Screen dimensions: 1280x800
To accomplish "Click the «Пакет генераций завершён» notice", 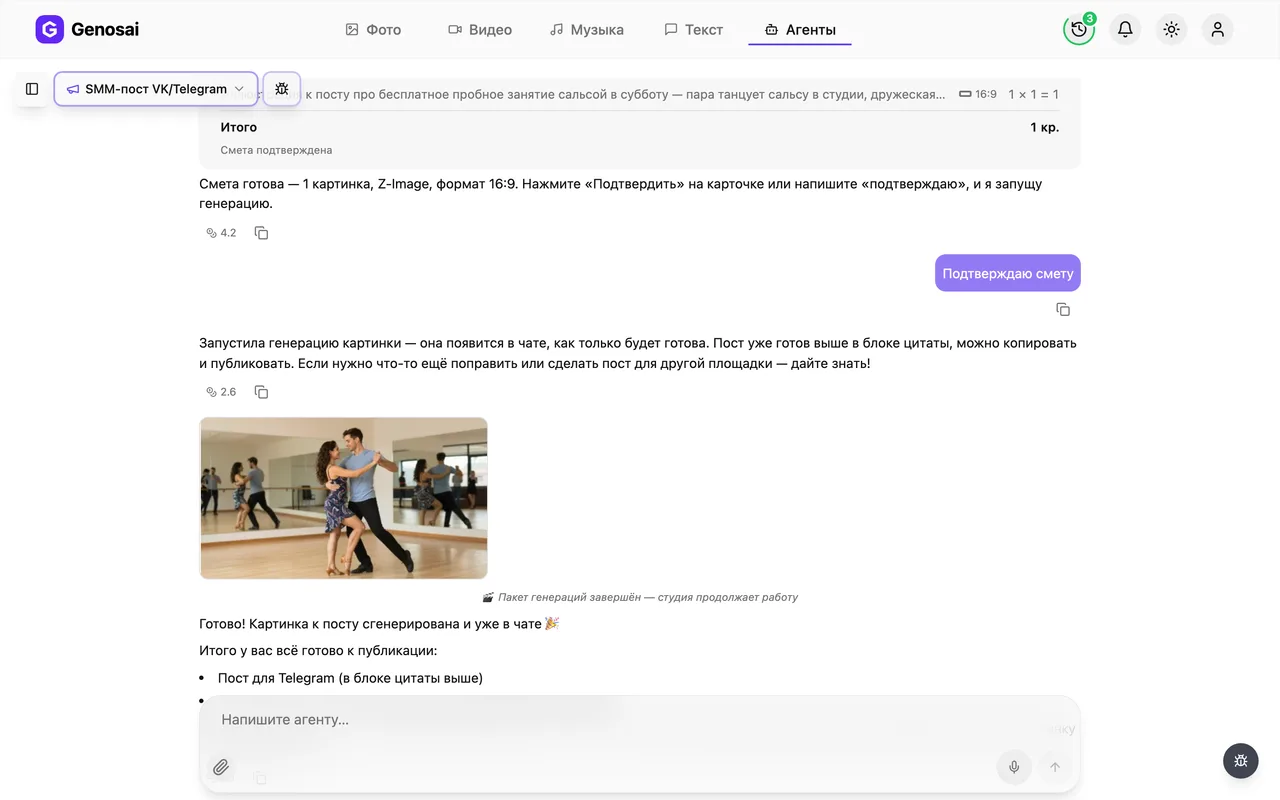I will pyautogui.click(x=640, y=597).
